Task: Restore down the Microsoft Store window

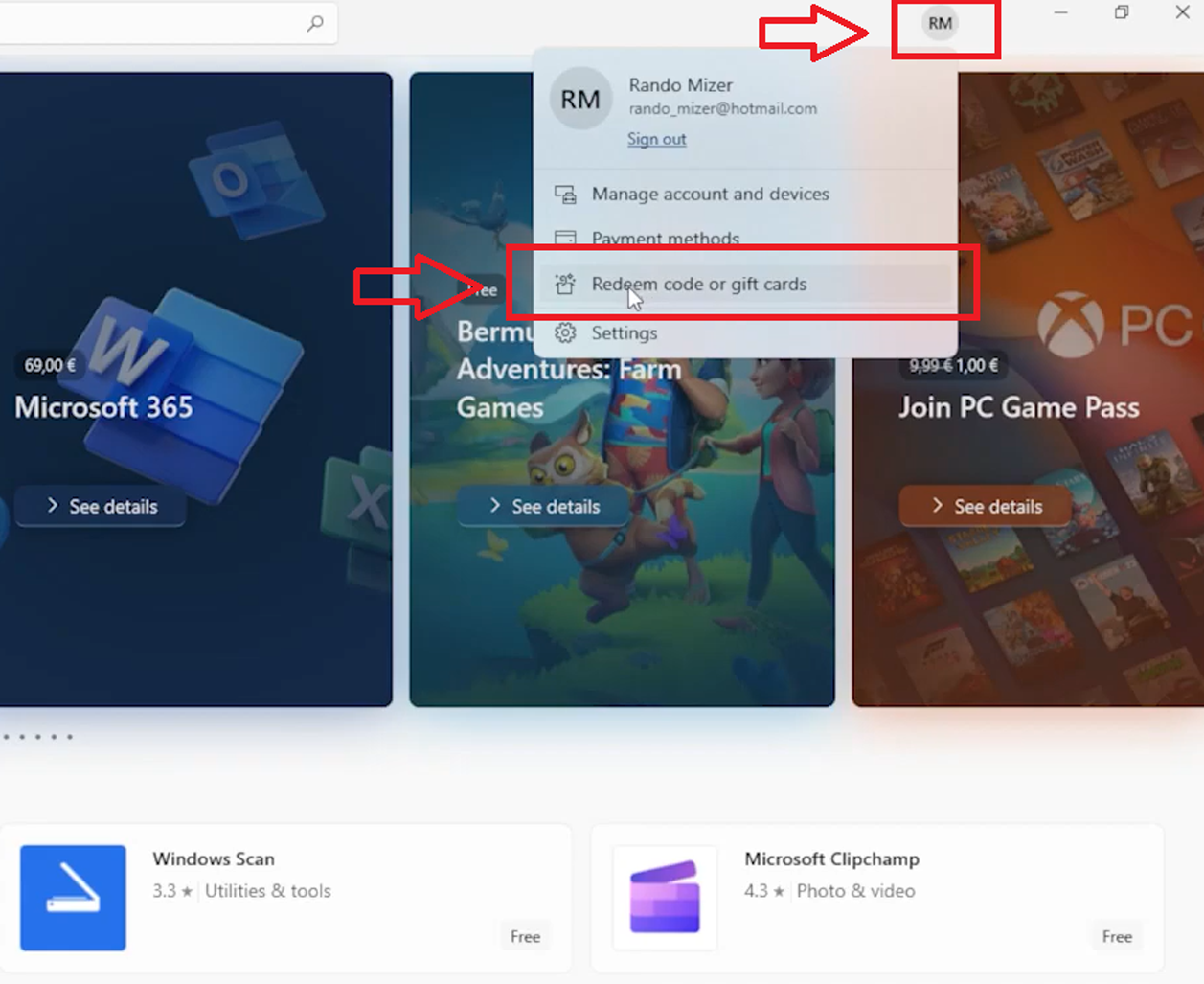Action: (1122, 12)
